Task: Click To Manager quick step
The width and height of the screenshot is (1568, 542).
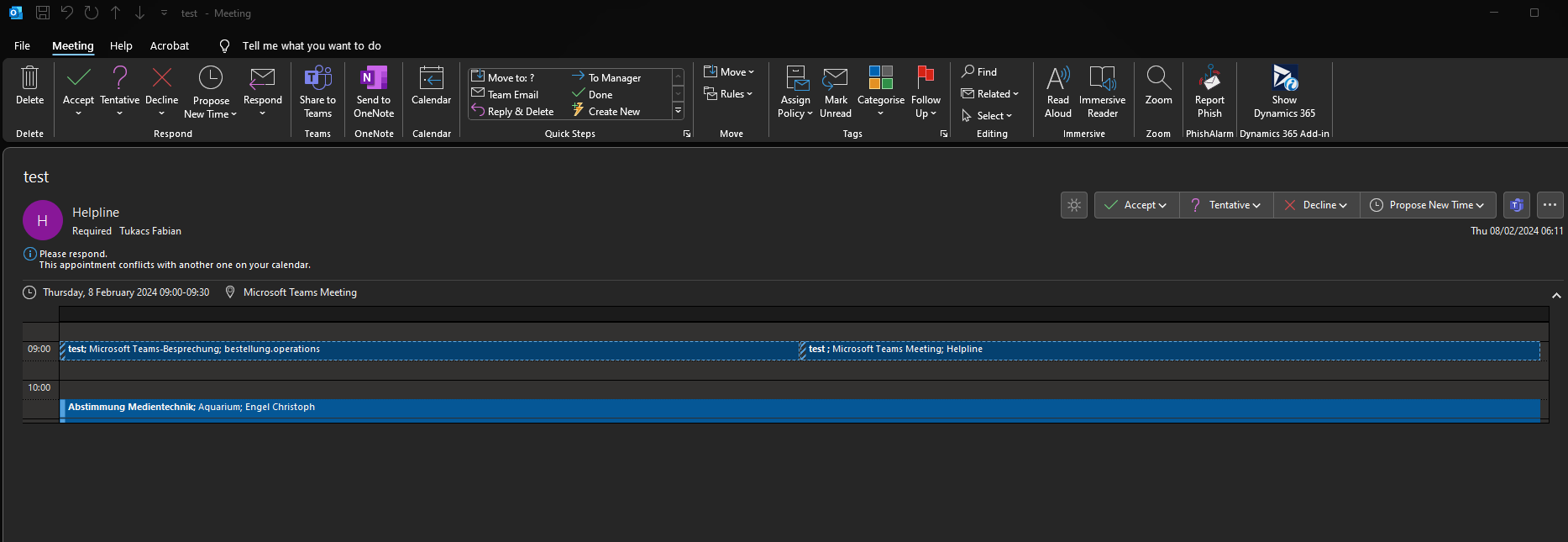Action: coord(606,77)
